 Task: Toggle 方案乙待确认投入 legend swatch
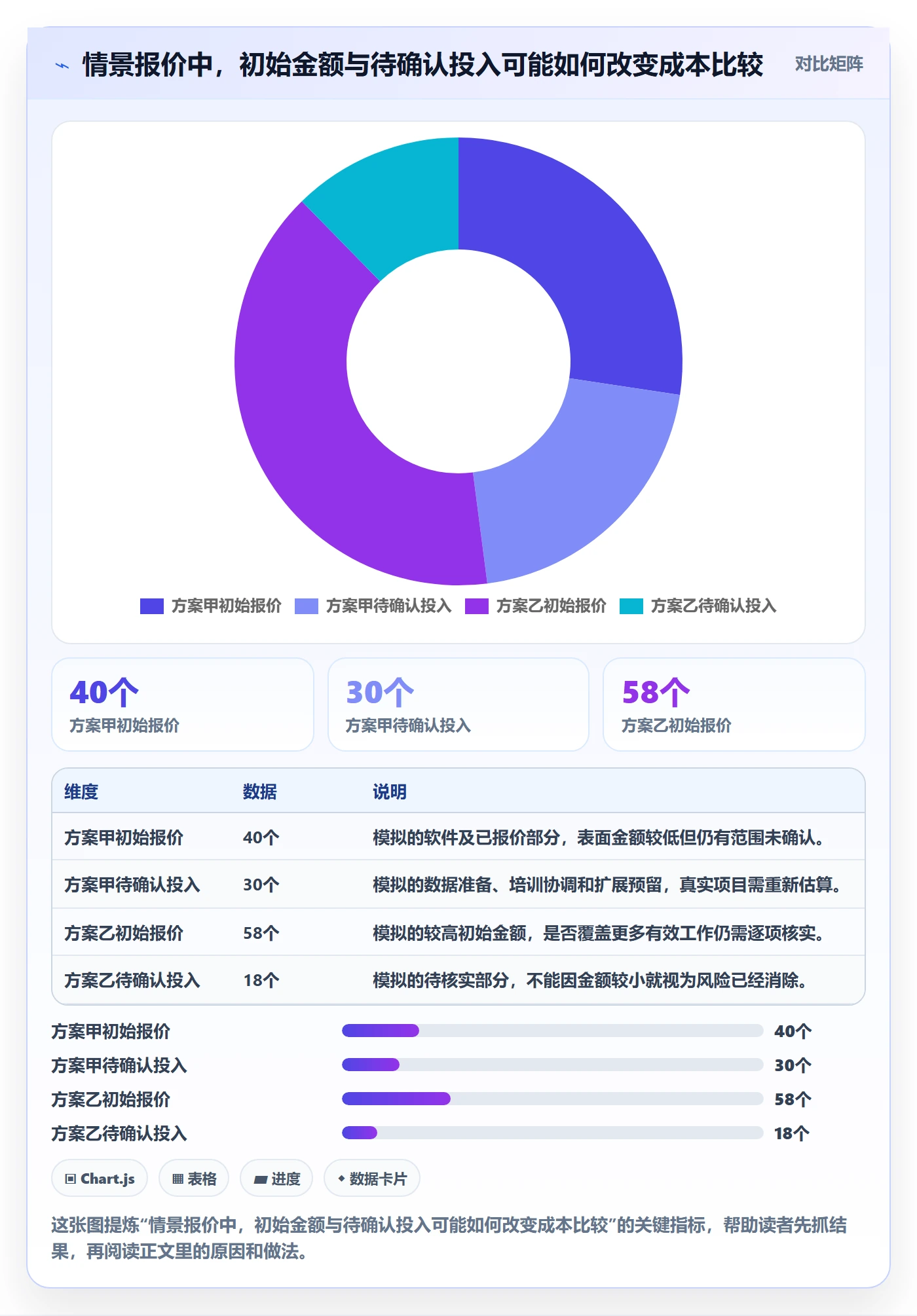(x=631, y=606)
